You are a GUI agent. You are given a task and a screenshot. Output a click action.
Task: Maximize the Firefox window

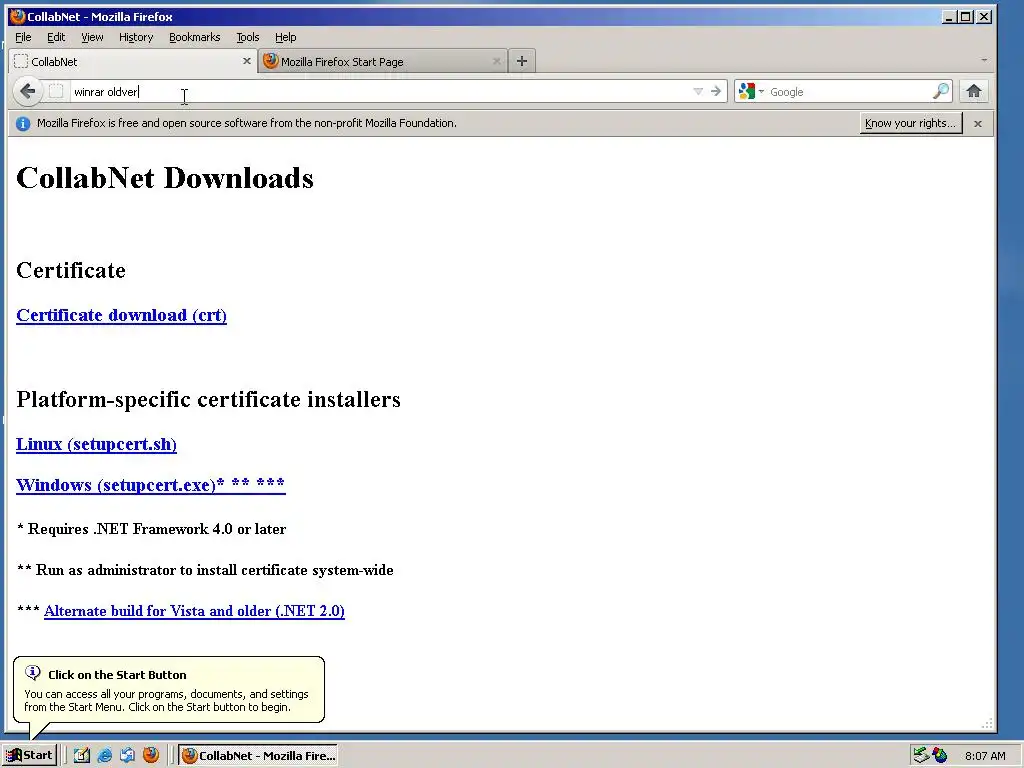(x=966, y=16)
